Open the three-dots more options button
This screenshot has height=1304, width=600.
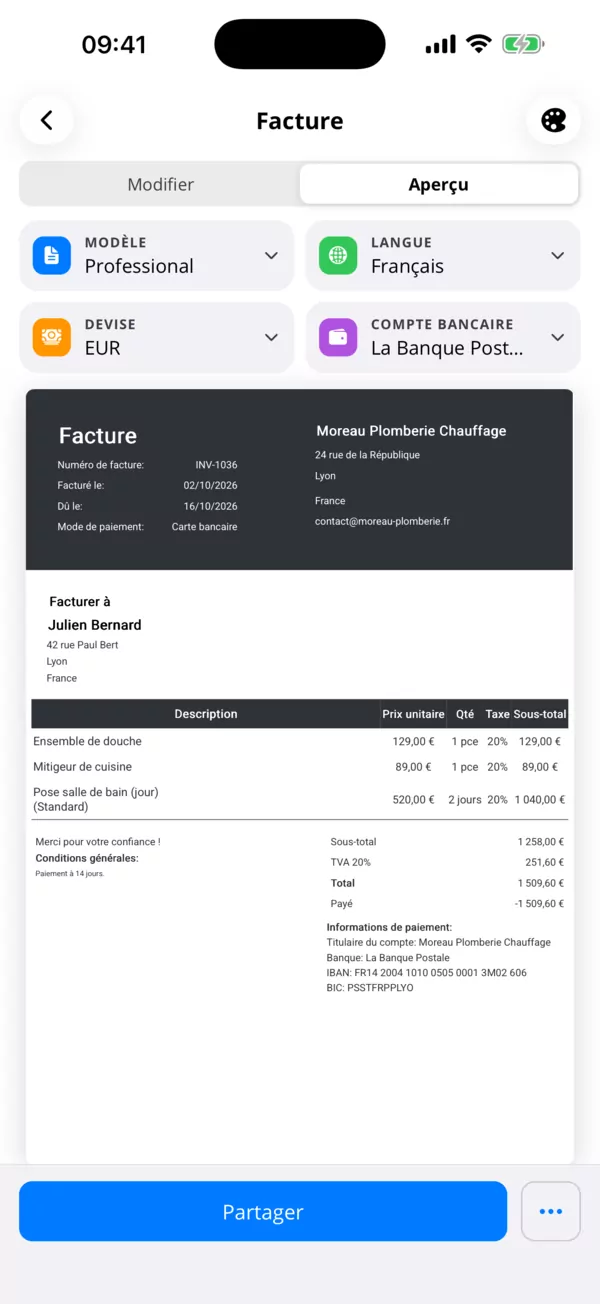point(551,1211)
